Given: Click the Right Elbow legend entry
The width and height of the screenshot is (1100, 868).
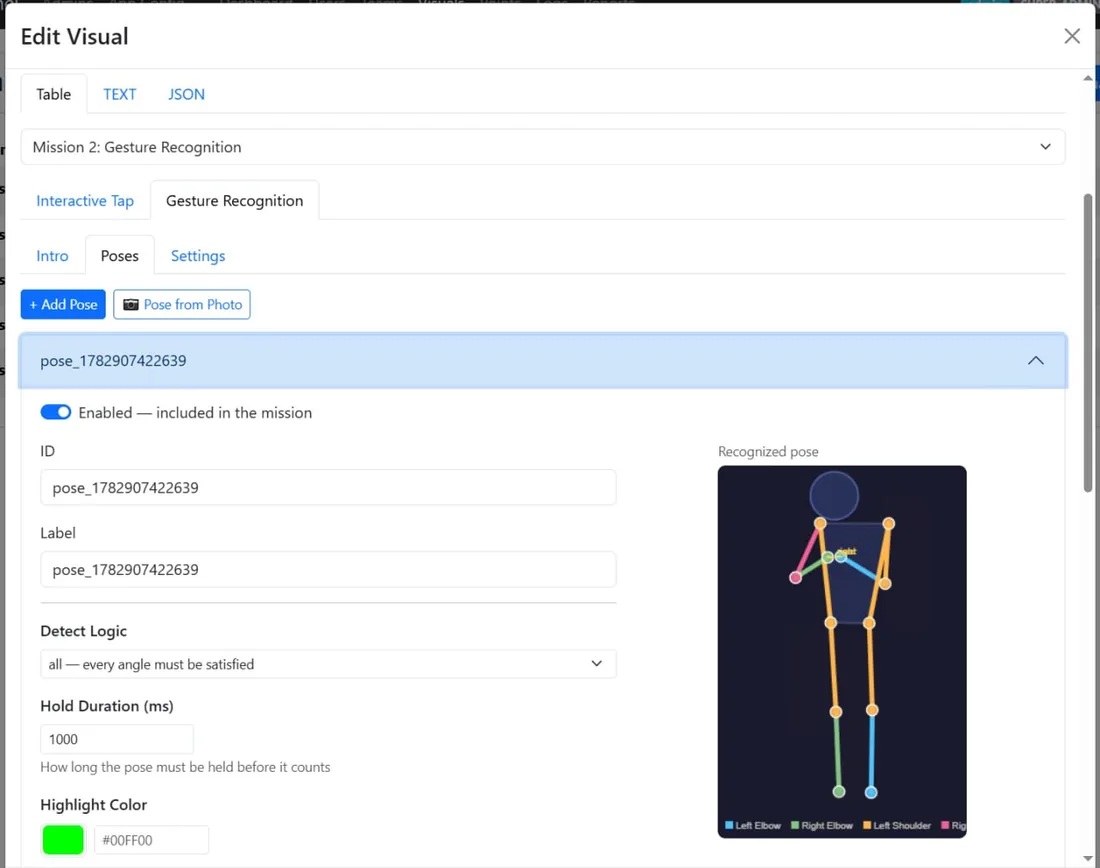Looking at the screenshot, I should pyautogui.click(x=821, y=825).
